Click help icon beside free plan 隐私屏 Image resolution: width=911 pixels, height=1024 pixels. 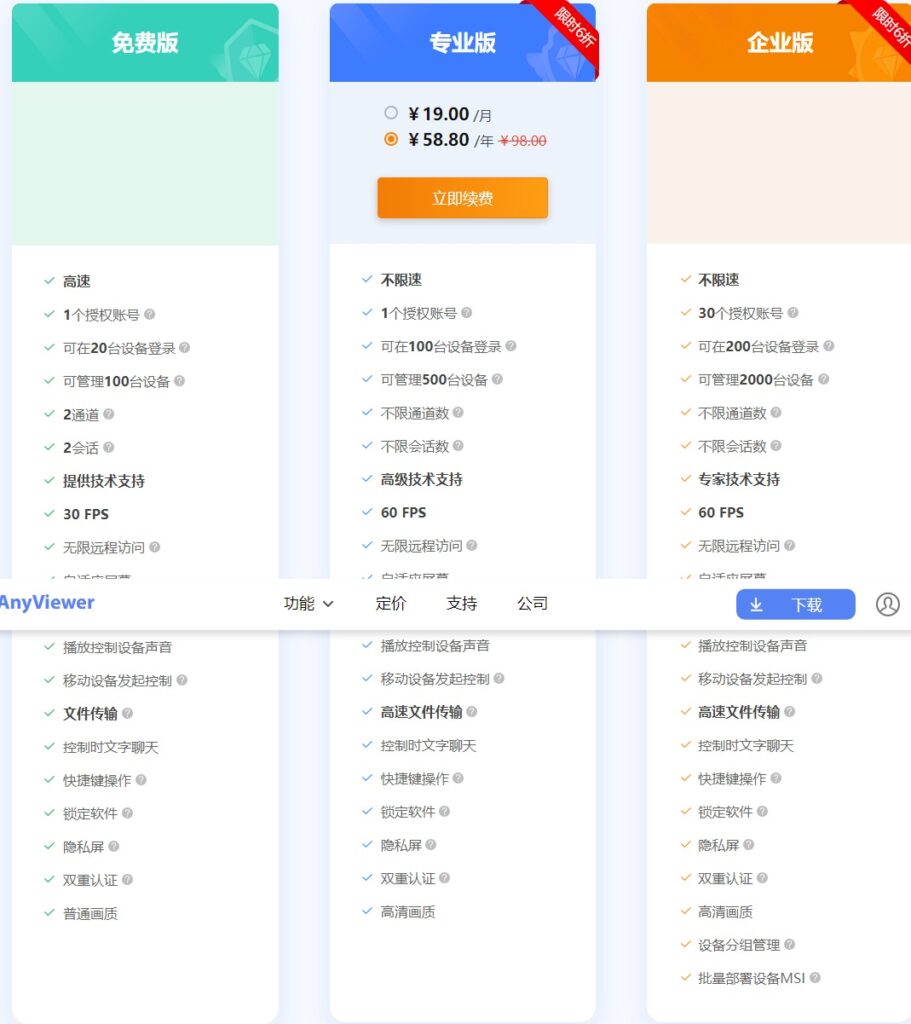(114, 846)
